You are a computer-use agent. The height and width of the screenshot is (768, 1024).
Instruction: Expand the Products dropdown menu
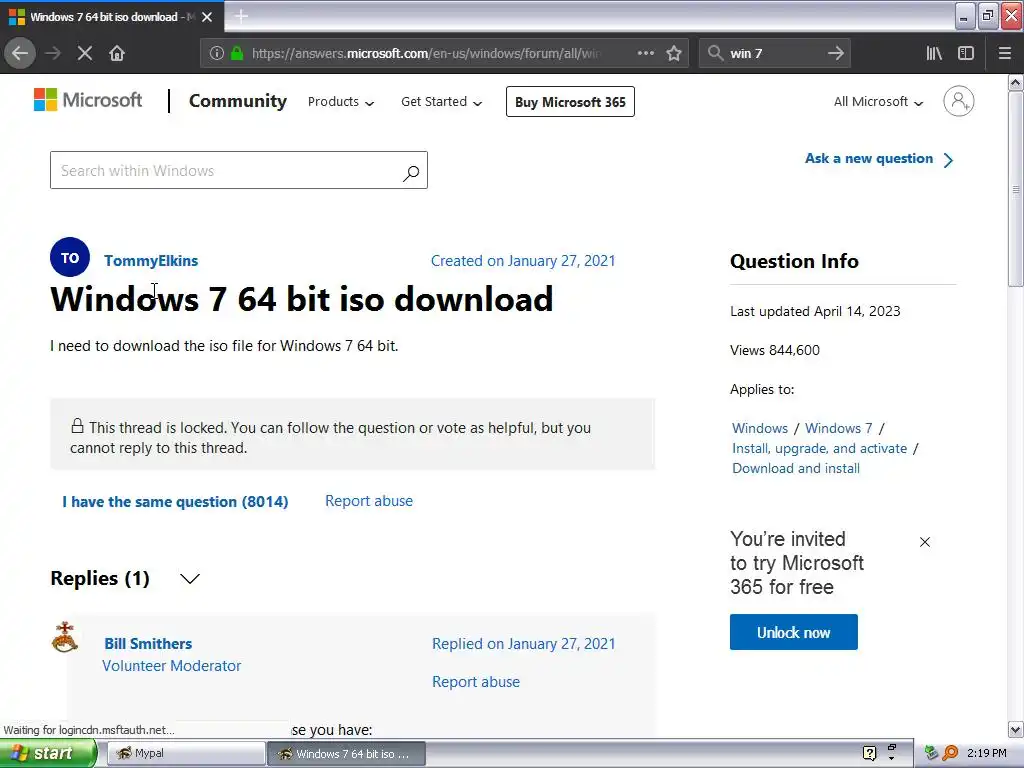341,102
